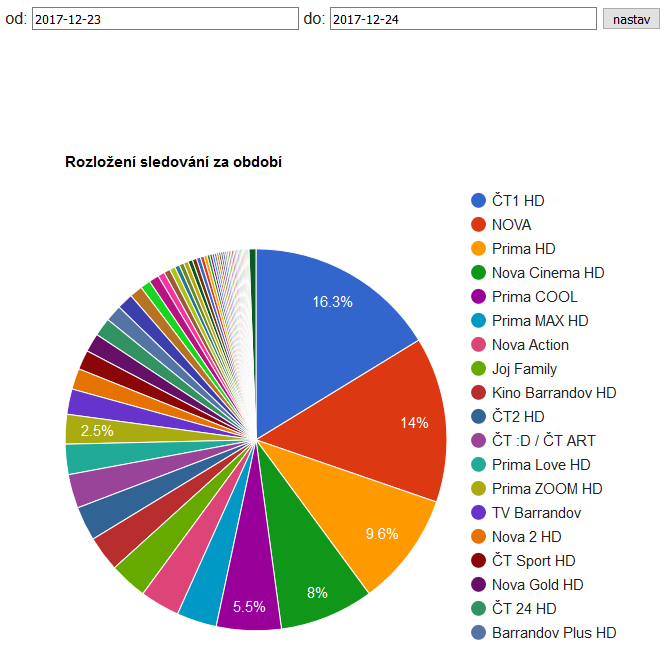Click the Nova 2 HD legend swatch
The height and width of the screenshot is (655, 669).
(x=478, y=536)
